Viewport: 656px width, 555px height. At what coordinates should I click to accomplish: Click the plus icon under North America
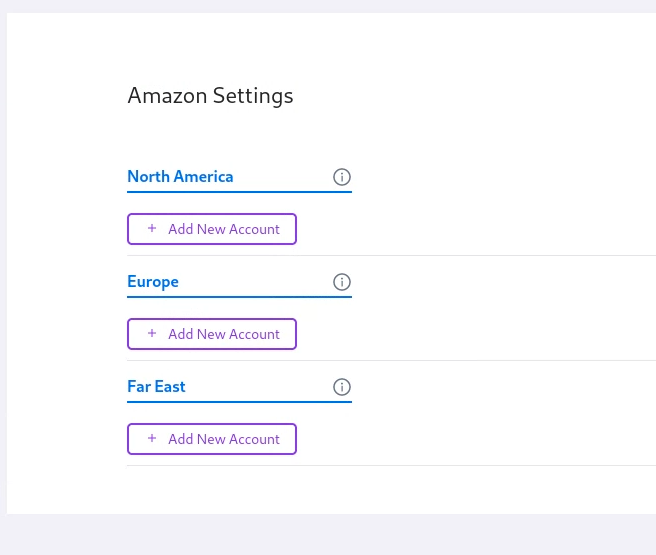tap(152, 228)
